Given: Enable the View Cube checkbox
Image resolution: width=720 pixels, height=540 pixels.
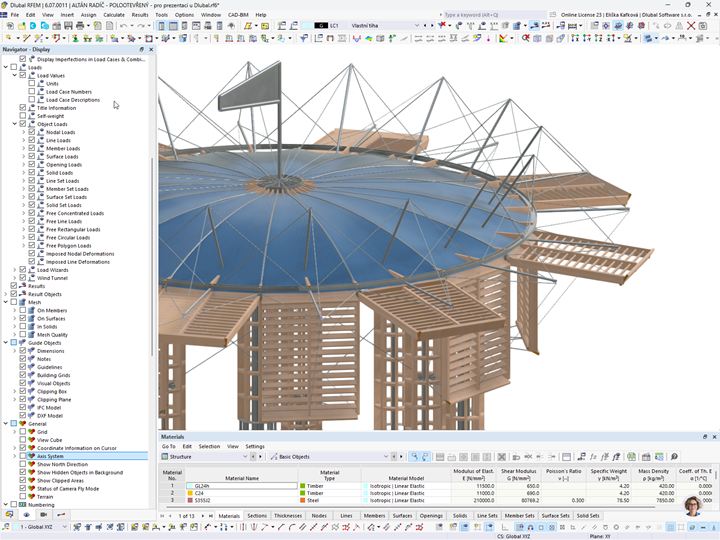Looking at the screenshot, I should (22, 439).
